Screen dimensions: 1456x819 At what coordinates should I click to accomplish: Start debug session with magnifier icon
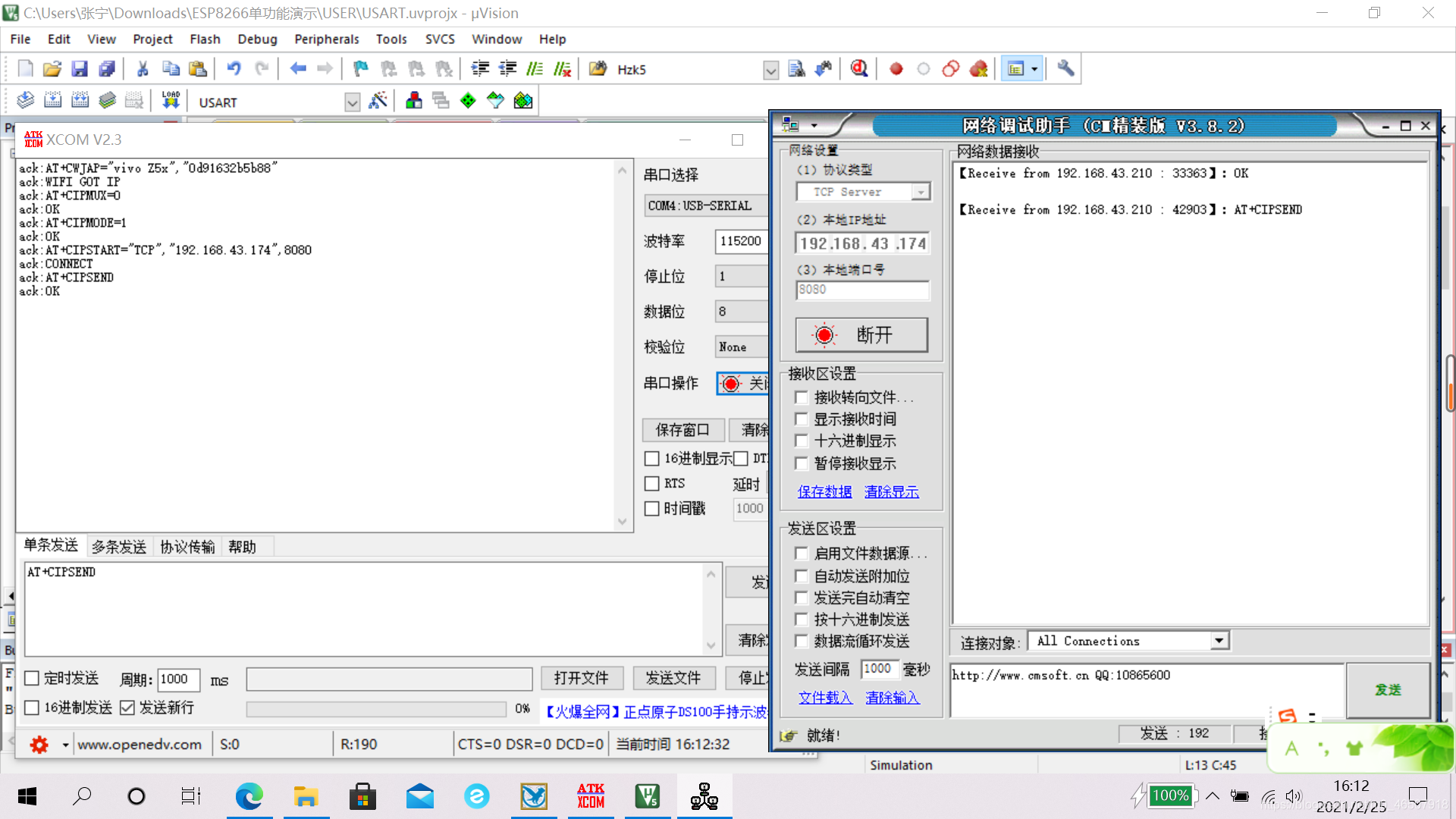click(x=859, y=69)
